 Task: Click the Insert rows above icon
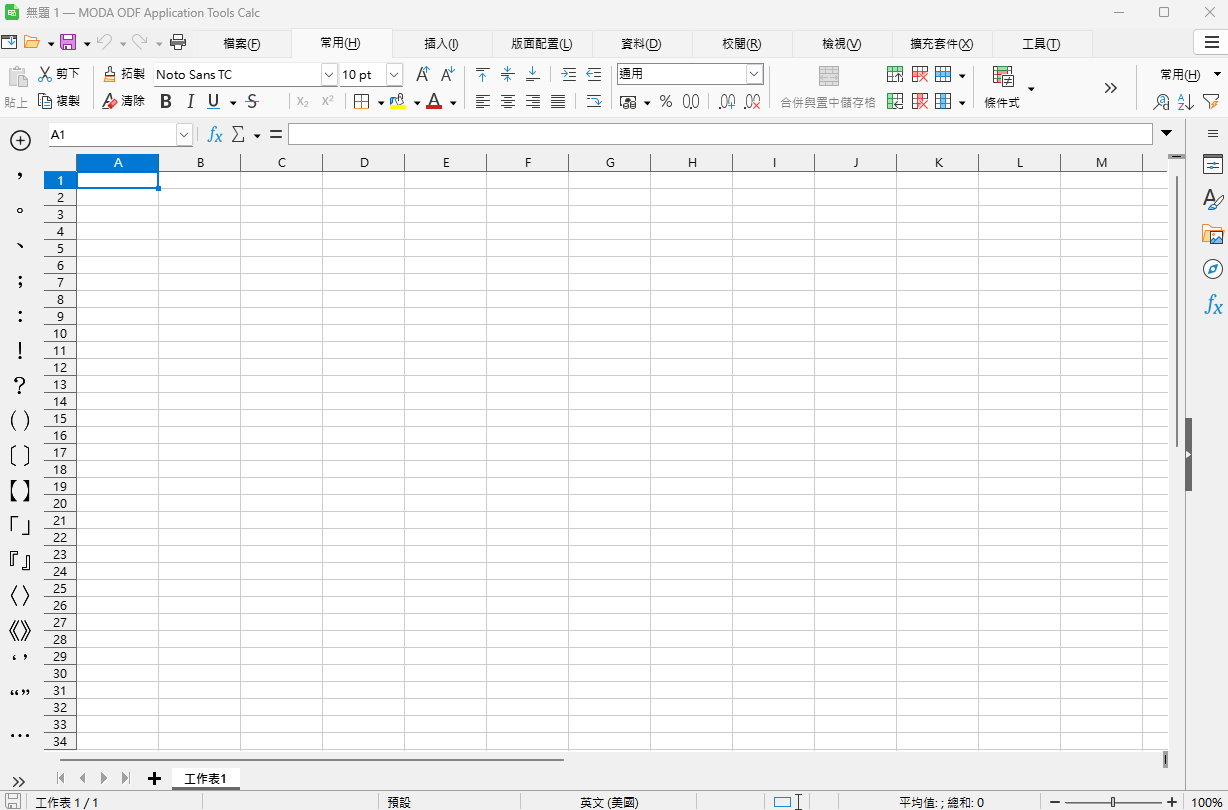click(895, 75)
